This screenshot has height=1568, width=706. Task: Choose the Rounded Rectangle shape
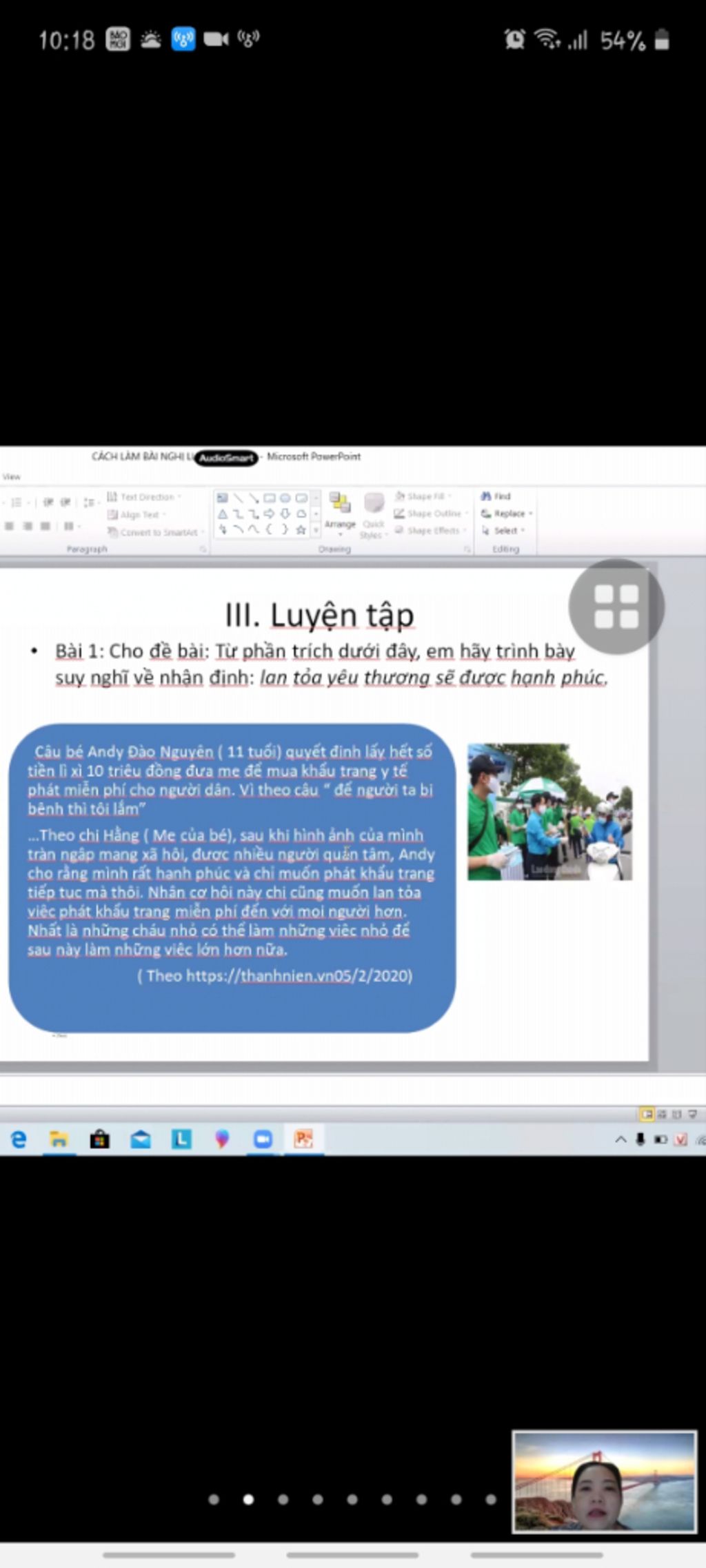tap(301, 498)
